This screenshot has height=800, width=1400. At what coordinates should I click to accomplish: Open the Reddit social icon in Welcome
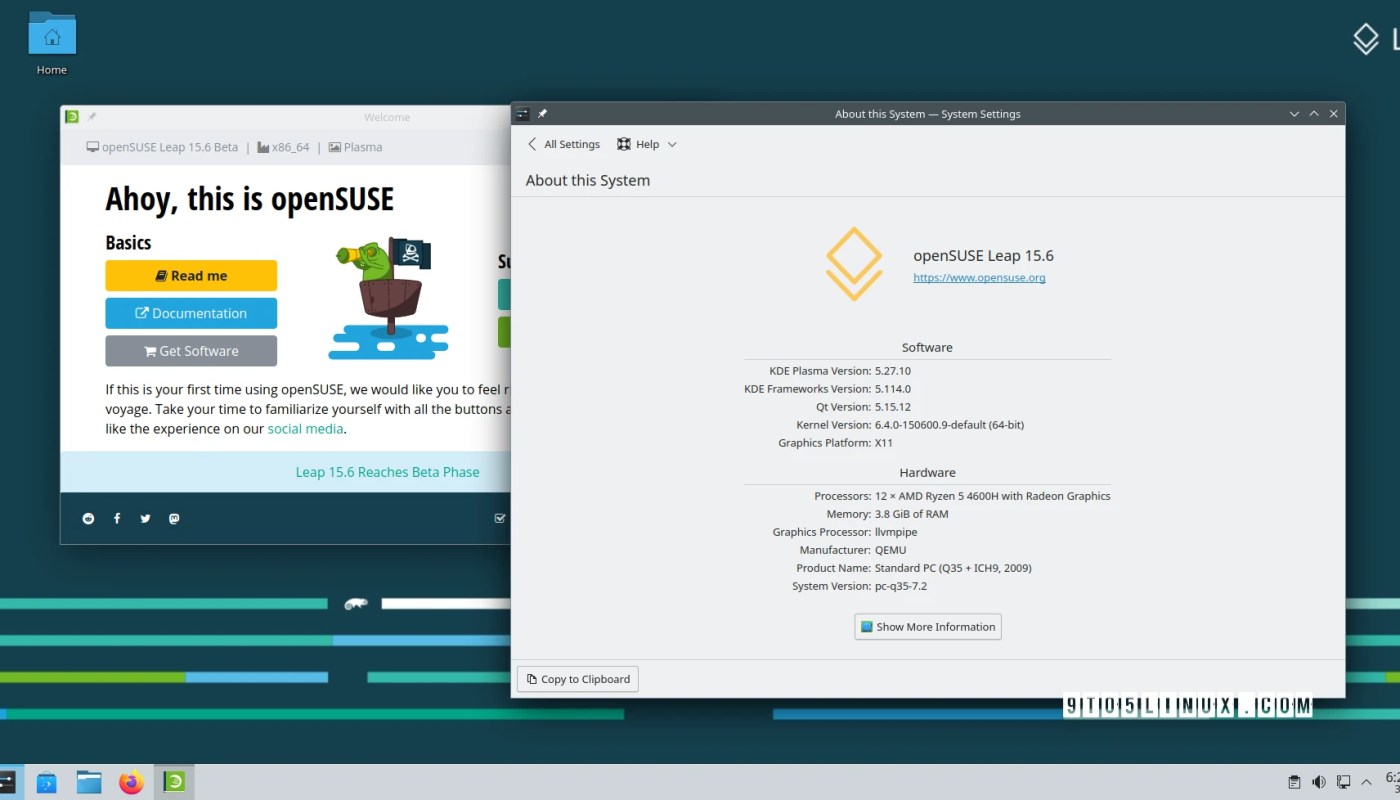pos(88,518)
